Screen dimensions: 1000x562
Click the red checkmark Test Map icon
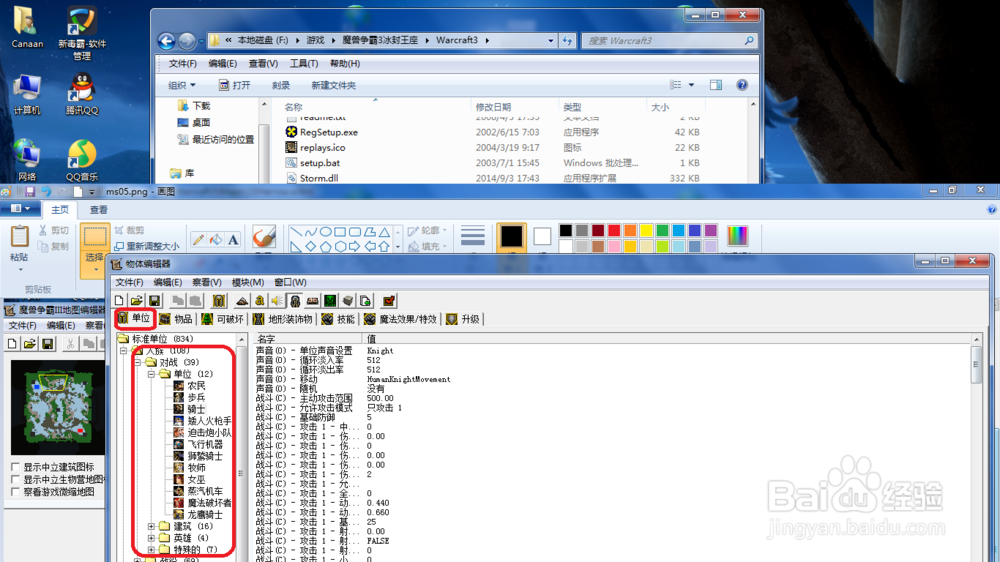tap(388, 300)
